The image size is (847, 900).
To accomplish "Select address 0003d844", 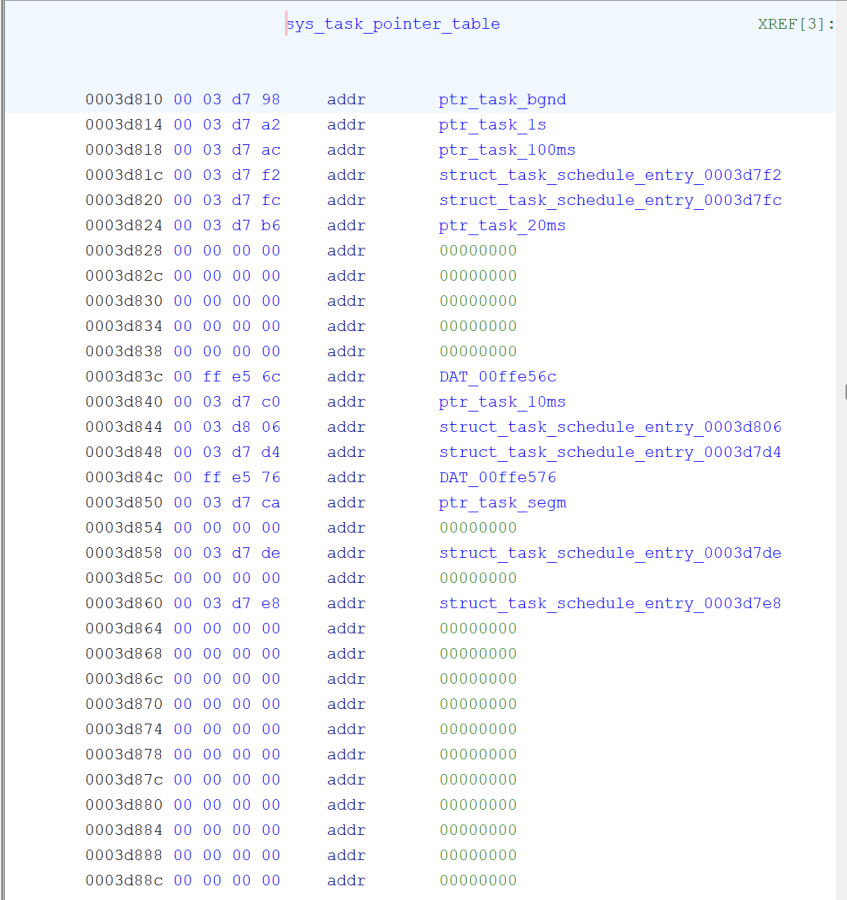I will click(x=124, y=427).
